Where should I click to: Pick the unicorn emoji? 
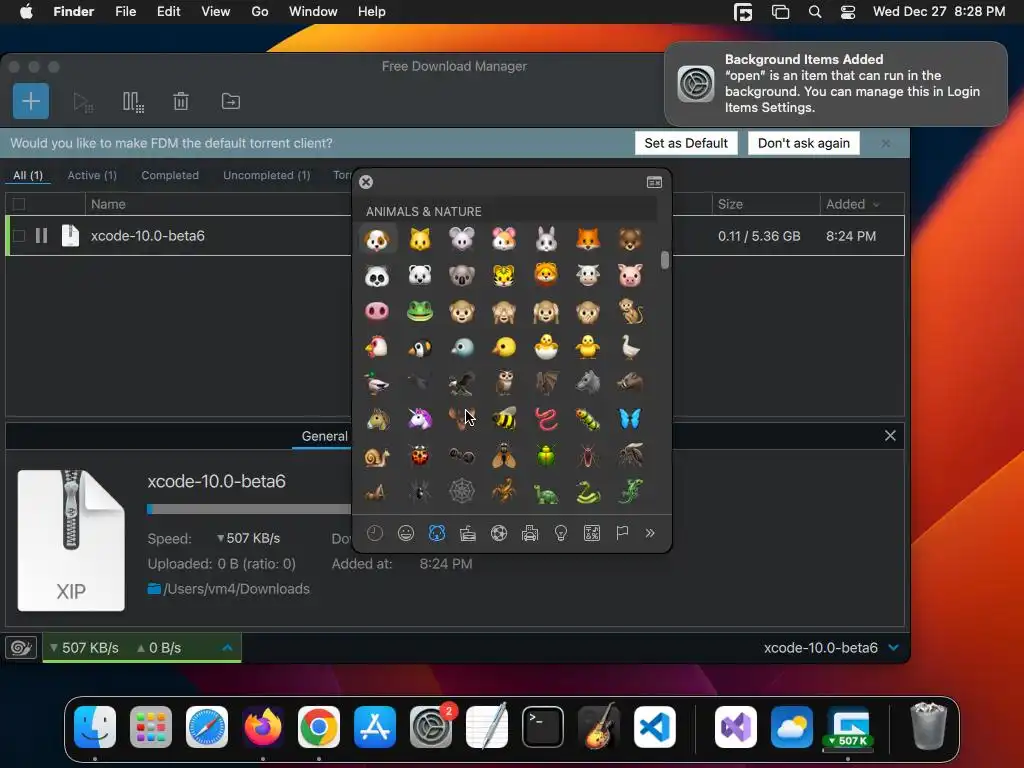419,419
